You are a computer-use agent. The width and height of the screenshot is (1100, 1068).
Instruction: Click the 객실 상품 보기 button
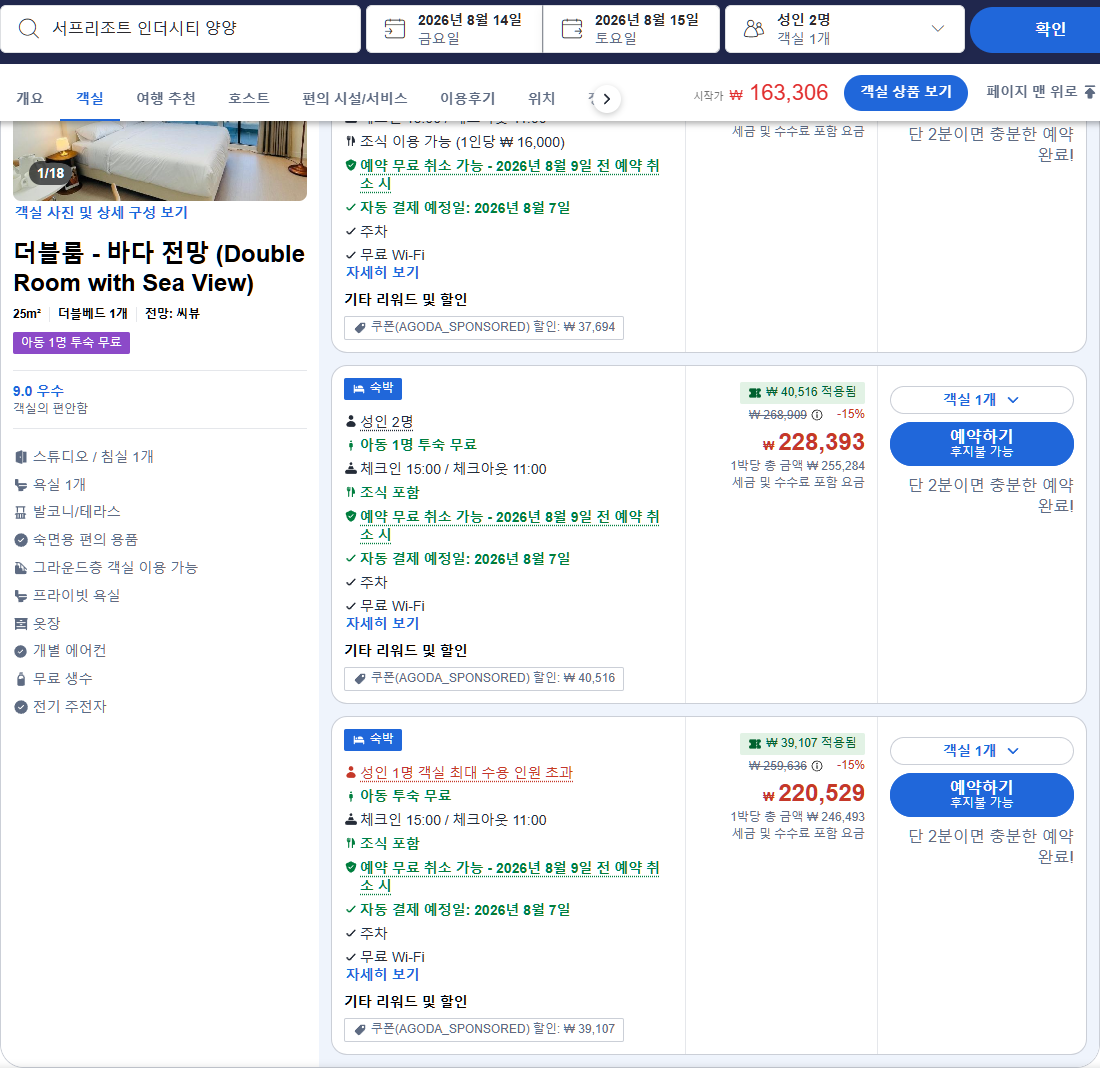point(906,92)
